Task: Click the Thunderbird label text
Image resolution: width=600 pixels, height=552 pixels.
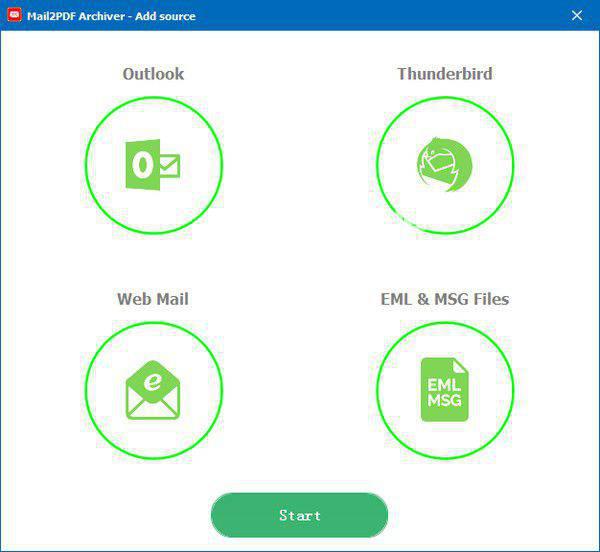Action: [445, 74]
